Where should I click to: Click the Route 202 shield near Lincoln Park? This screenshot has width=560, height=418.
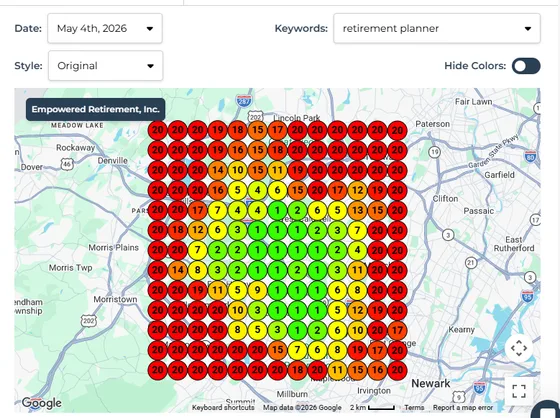pos(255,116)
